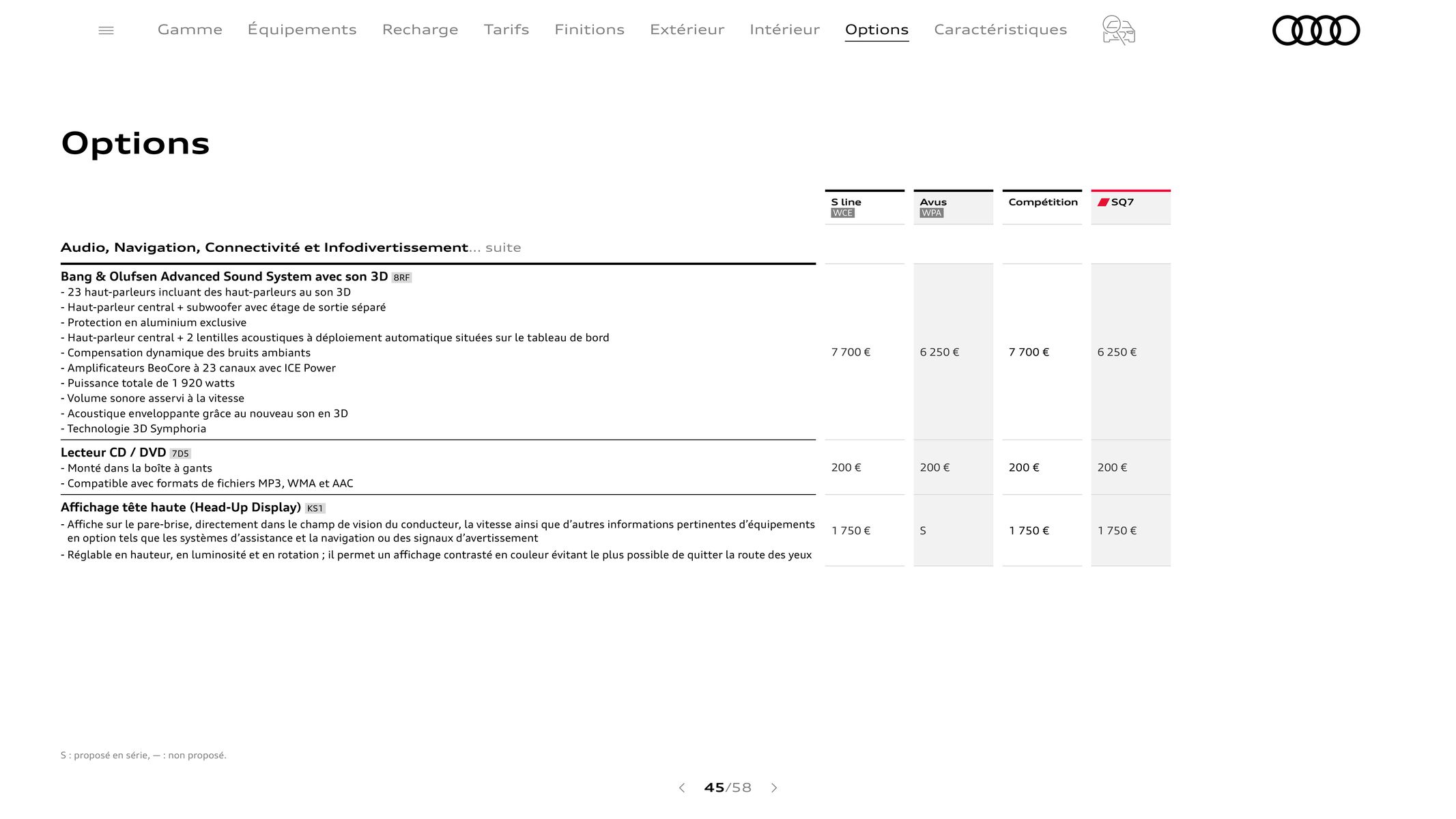The height and width of the screenshot is (819, 1456).
Task: Open the Équipements tab
Action: pos(302,29)
